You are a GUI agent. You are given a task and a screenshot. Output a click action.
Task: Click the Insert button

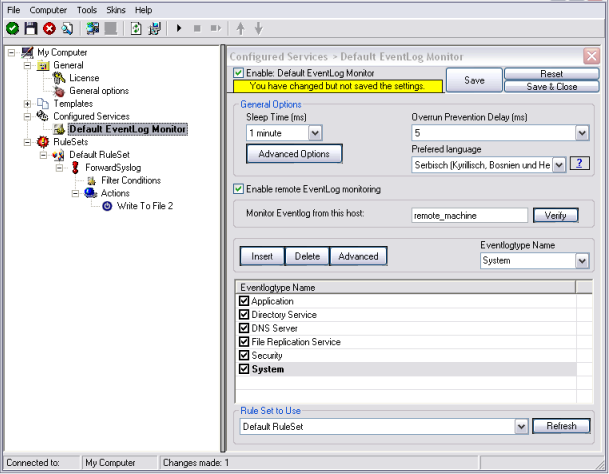click(262, 256)
